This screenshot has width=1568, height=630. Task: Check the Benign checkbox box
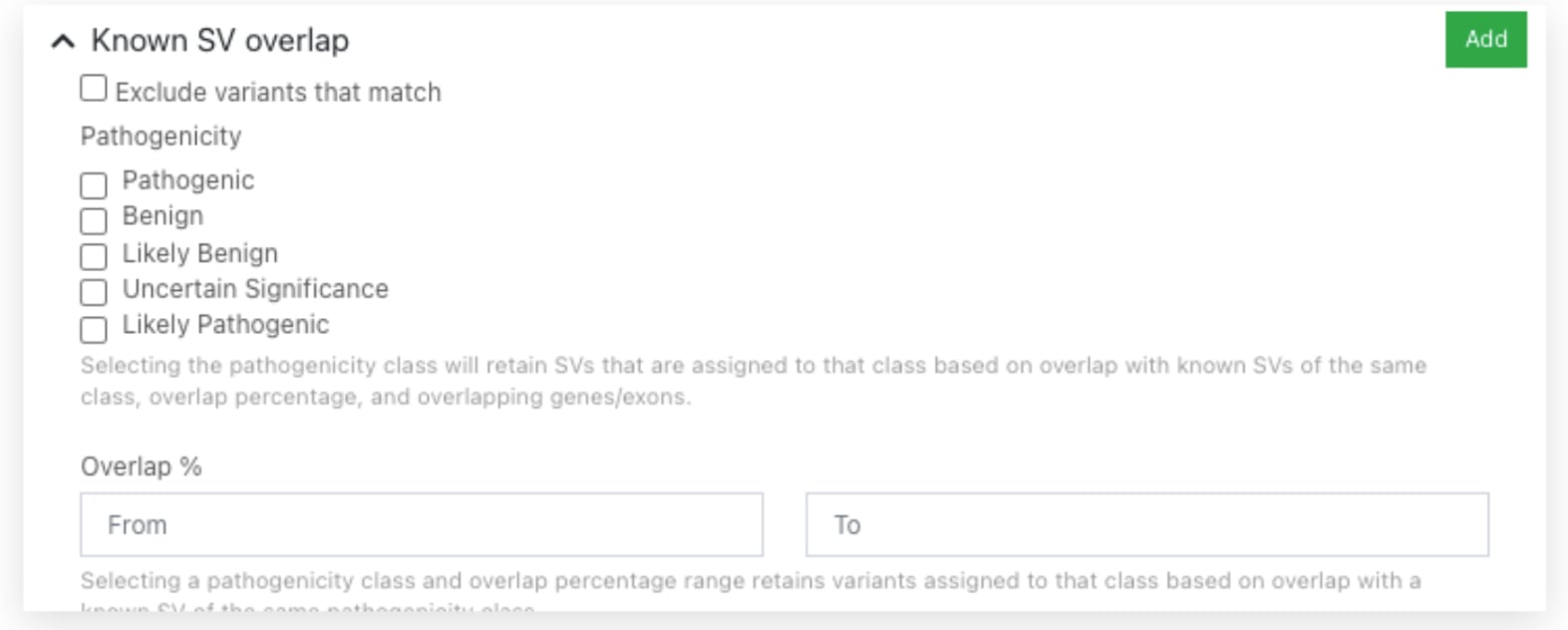(x=94, y=220)
